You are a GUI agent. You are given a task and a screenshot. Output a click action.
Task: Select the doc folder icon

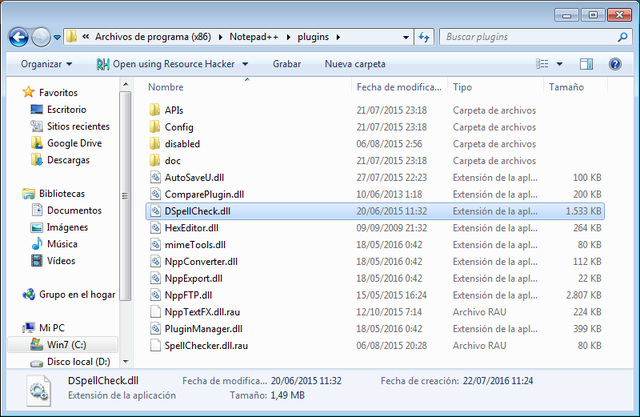(155, 160)
